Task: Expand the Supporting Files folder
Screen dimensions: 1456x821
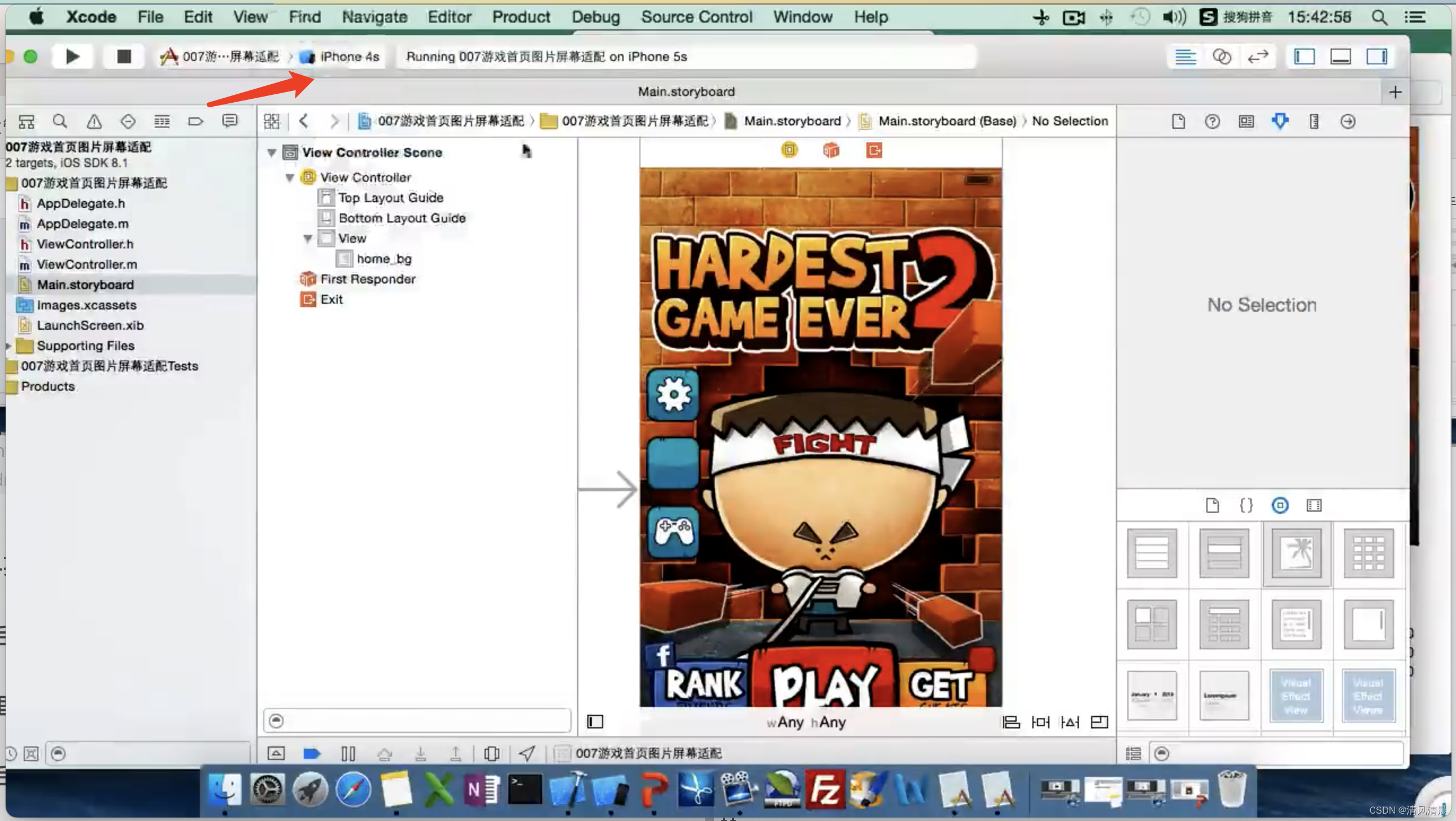Action: pos(8,345)
